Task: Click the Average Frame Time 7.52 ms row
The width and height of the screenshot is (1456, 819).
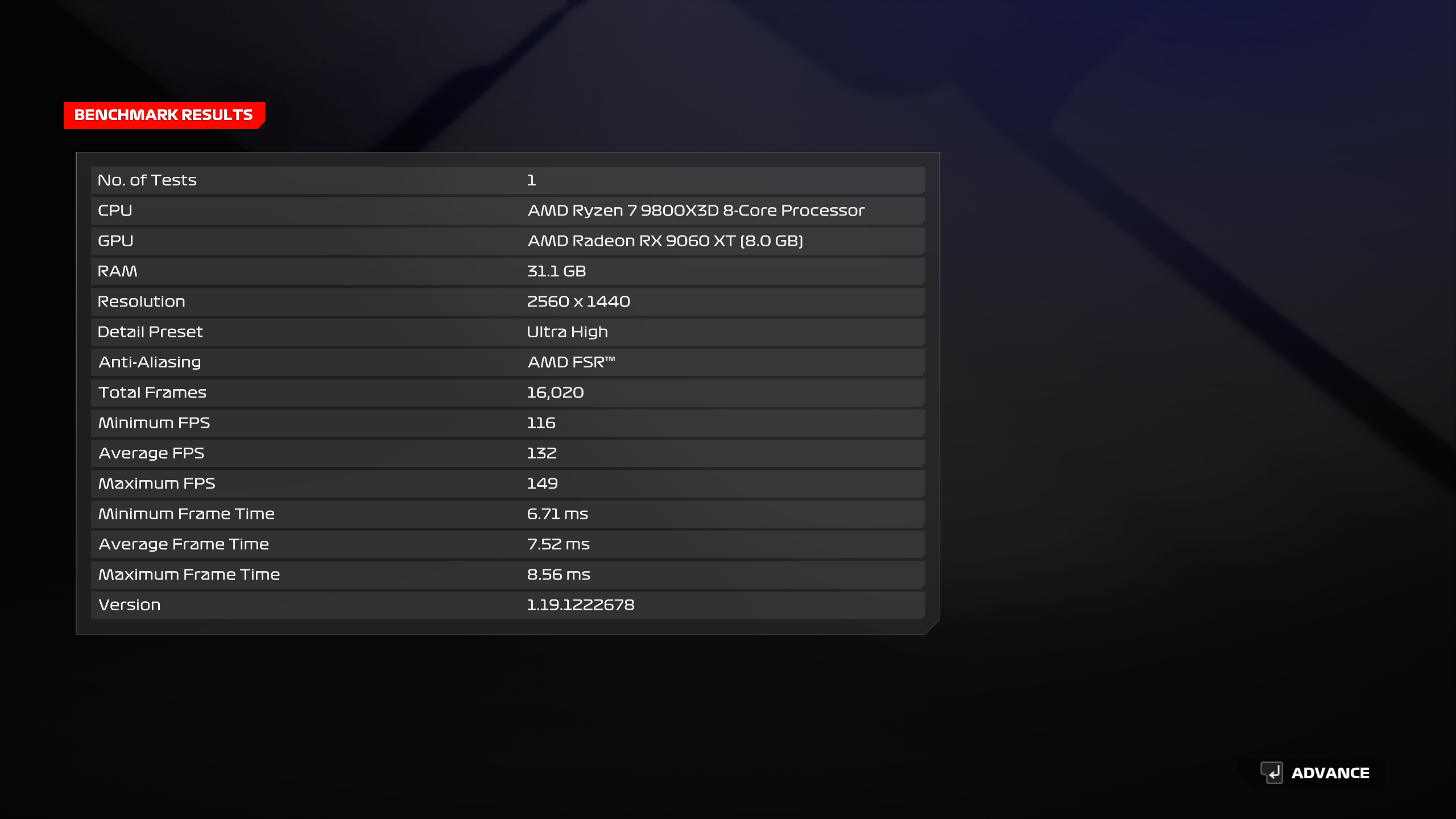Action: tap(508, 544)
